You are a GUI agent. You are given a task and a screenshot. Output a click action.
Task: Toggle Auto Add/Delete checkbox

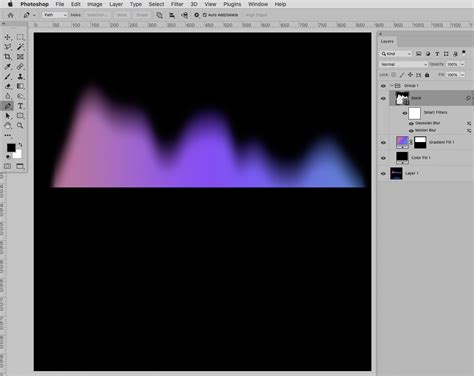tap(205, 15)
